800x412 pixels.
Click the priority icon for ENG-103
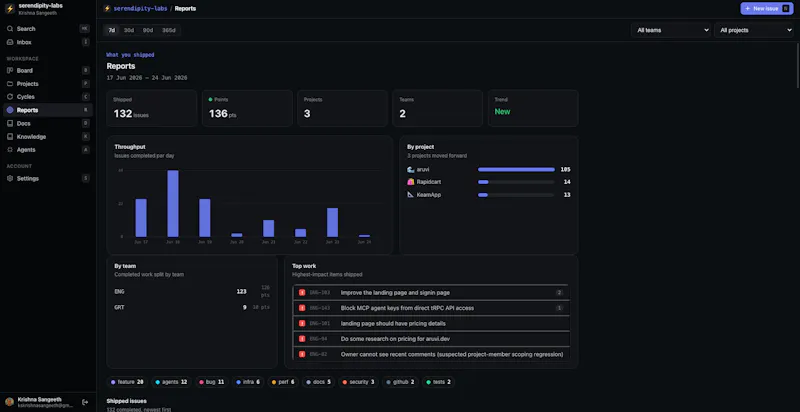[x=302, y=293]
